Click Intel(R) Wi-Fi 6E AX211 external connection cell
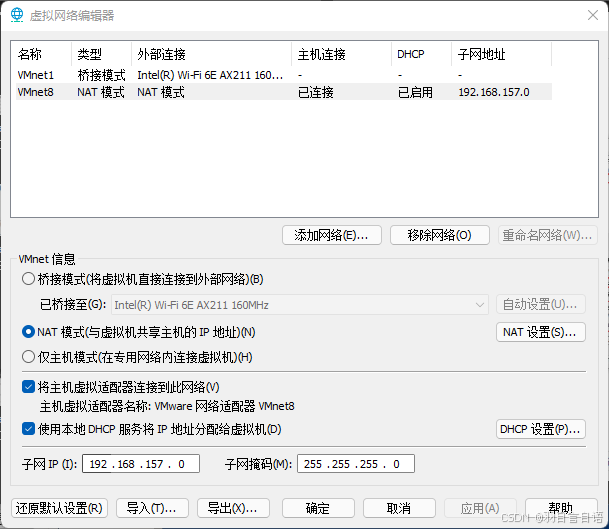 pos(210,75)
